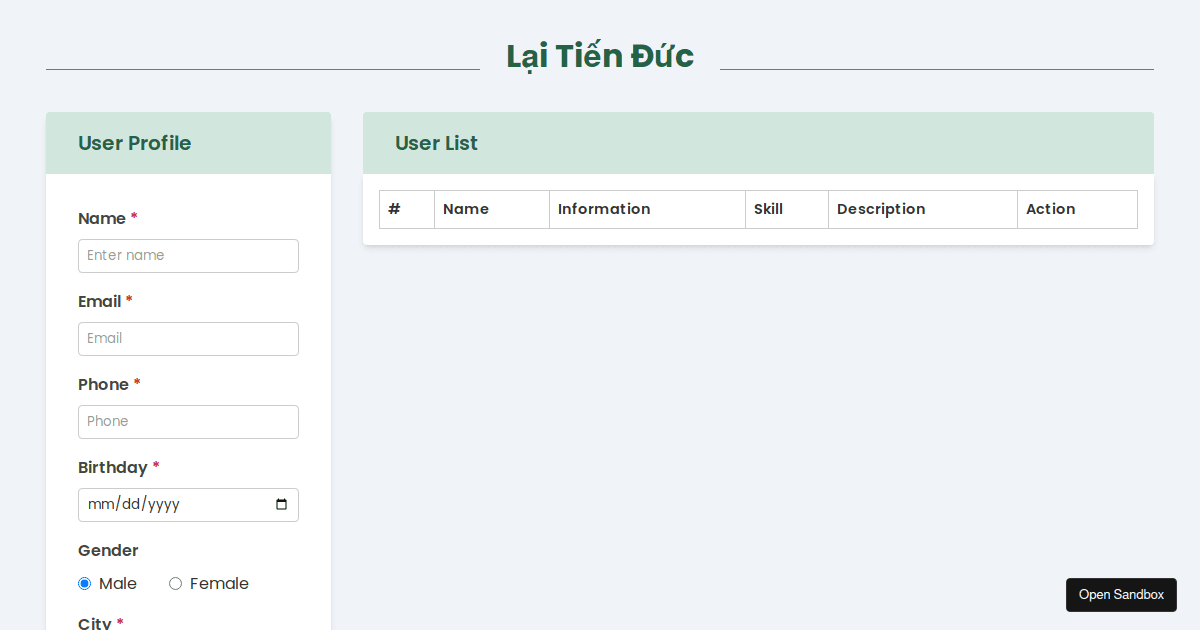Click the Open Sandbox button
Viewport: 1200px width, 630px height.
tap(1121, 594)
